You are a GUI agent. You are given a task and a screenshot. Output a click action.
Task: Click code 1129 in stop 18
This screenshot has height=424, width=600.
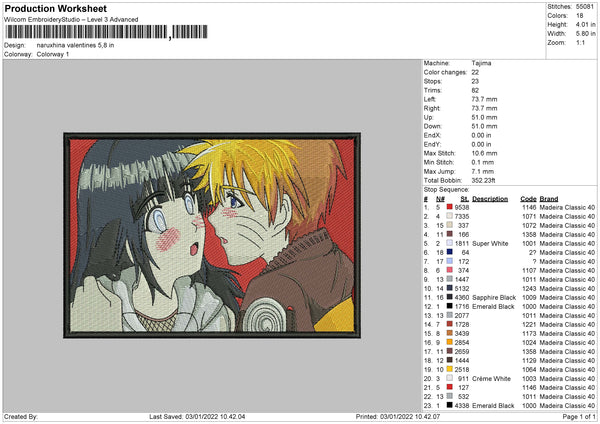530,360
